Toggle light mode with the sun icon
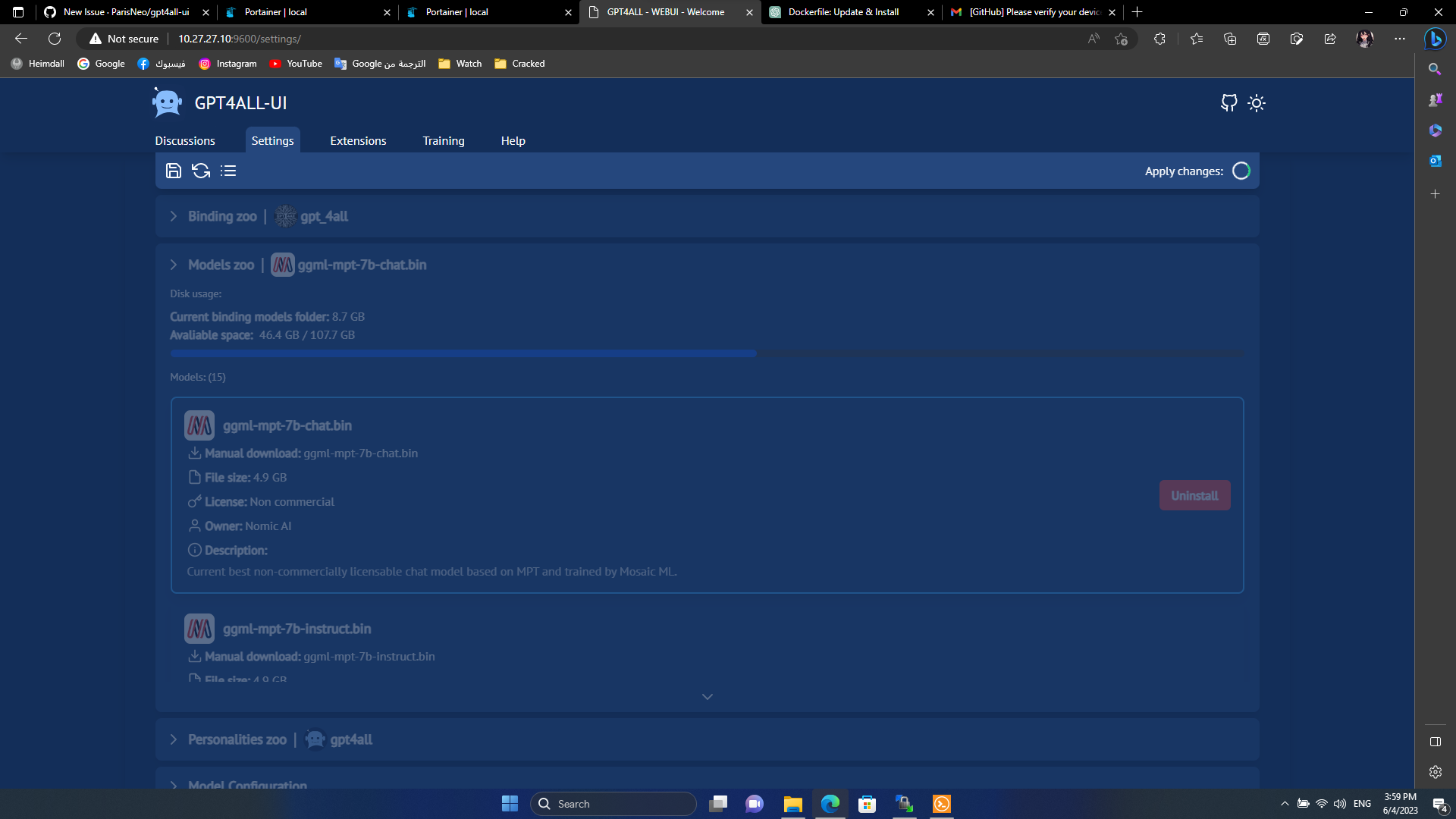1456x819 pixels. 1257,103
